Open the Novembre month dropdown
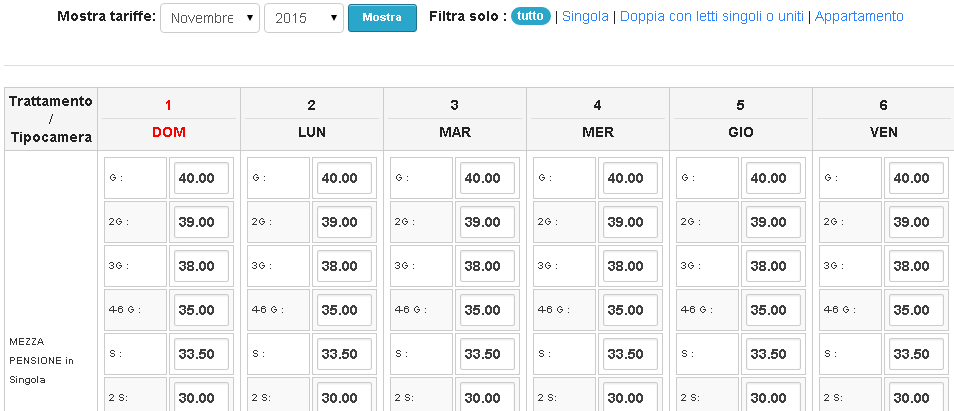 coord(210,18)
